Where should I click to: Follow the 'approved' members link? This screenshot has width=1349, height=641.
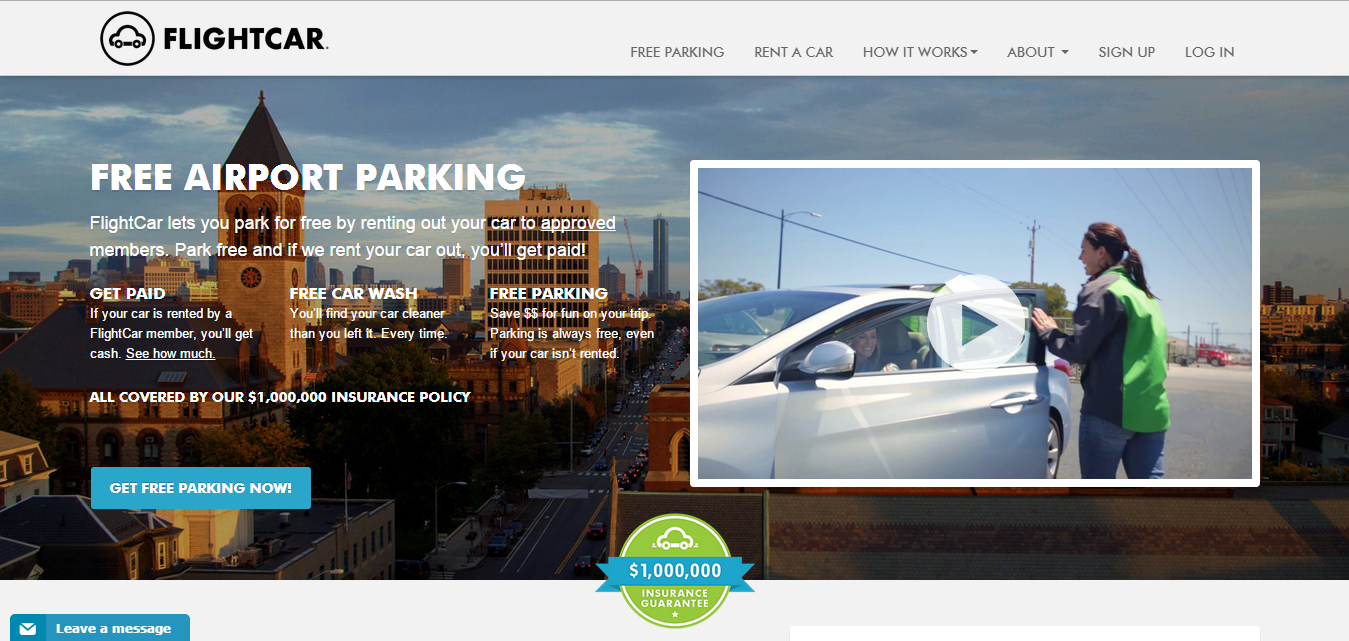[578, 223]
